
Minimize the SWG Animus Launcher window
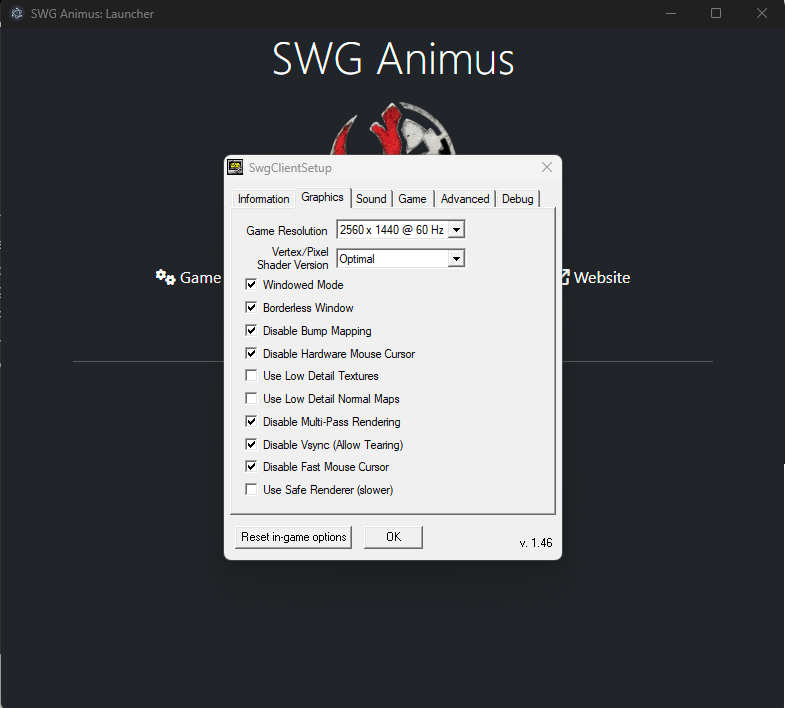(x=671, y=14)
